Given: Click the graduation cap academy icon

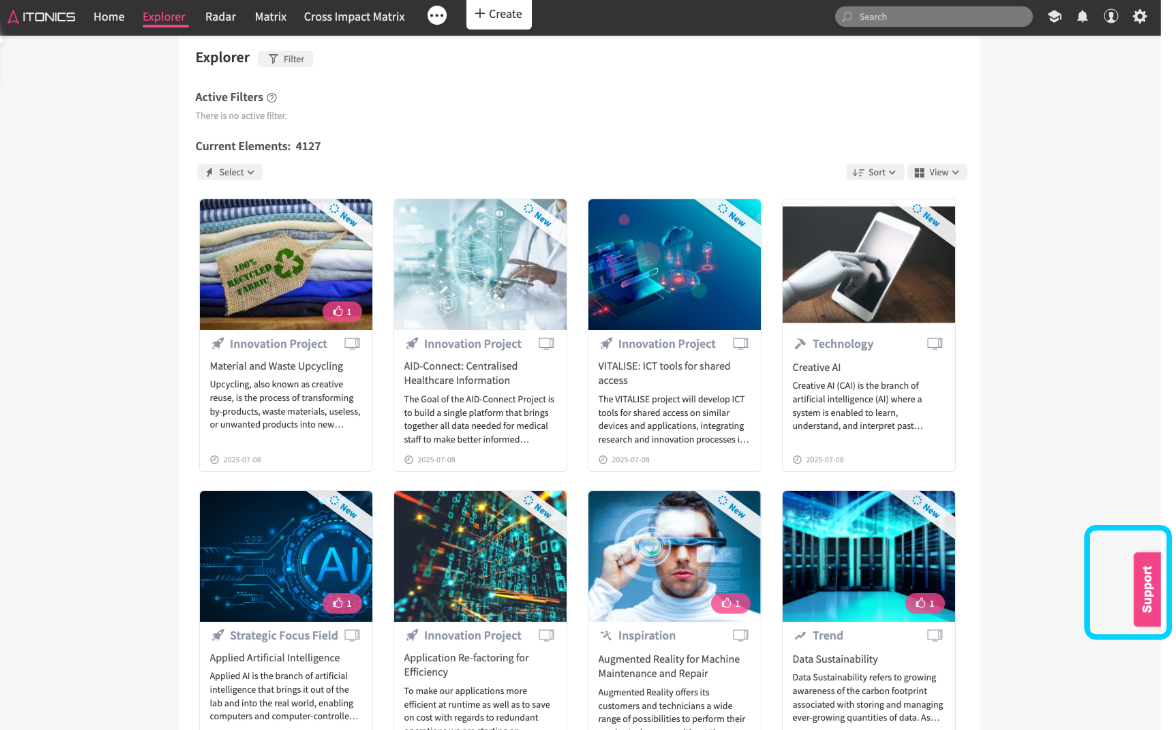Looking at the screenshot, I should (1054, 17).
